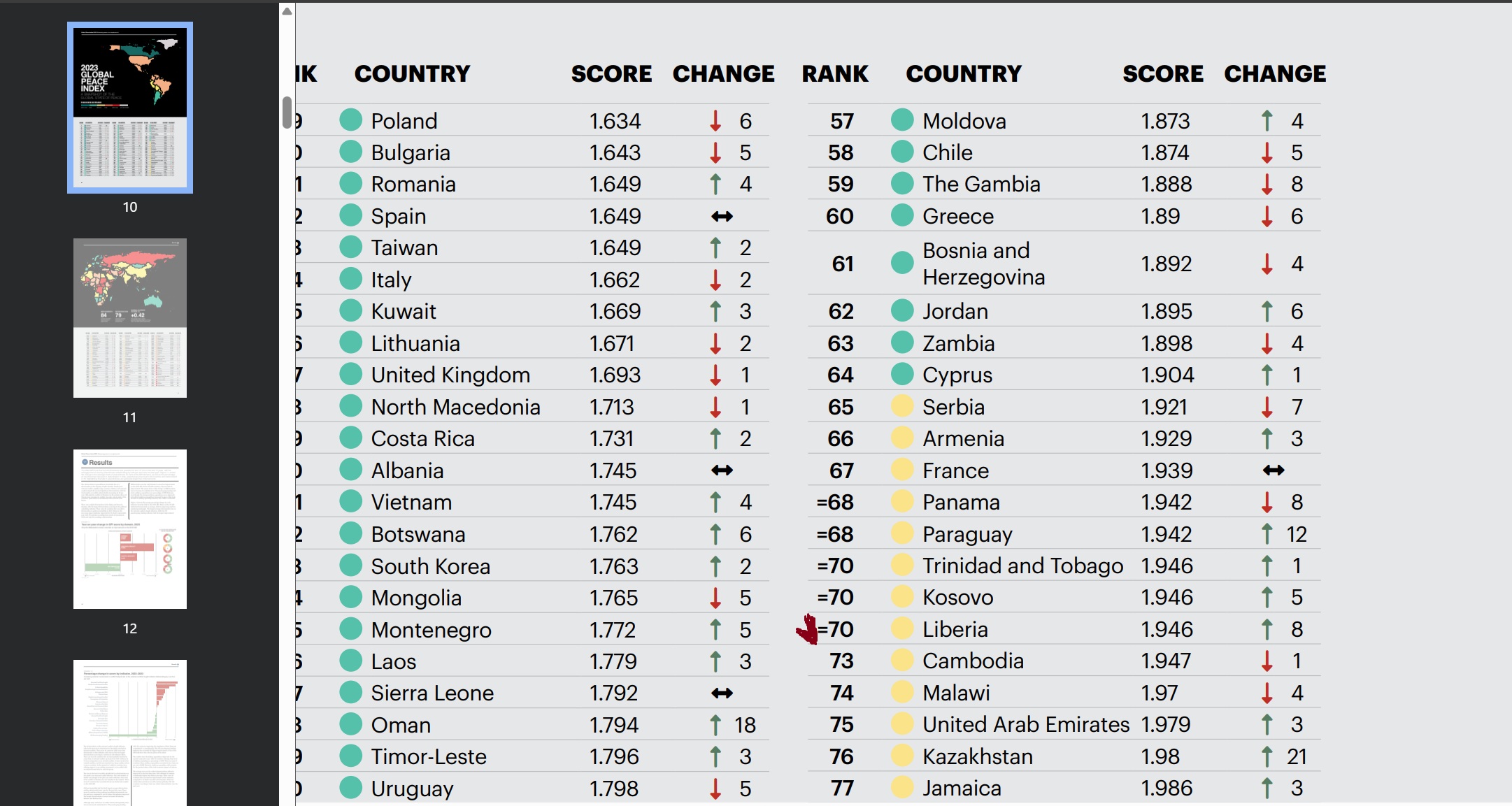Open the page 10 thumbnail

(130, 108)
